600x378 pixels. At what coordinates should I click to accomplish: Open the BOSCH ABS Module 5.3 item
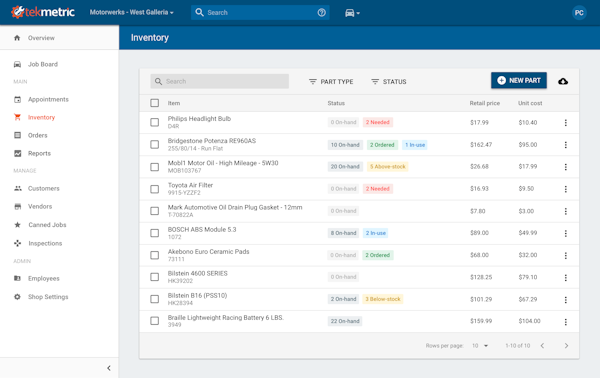pyautogui.click(x=202, y=230)
